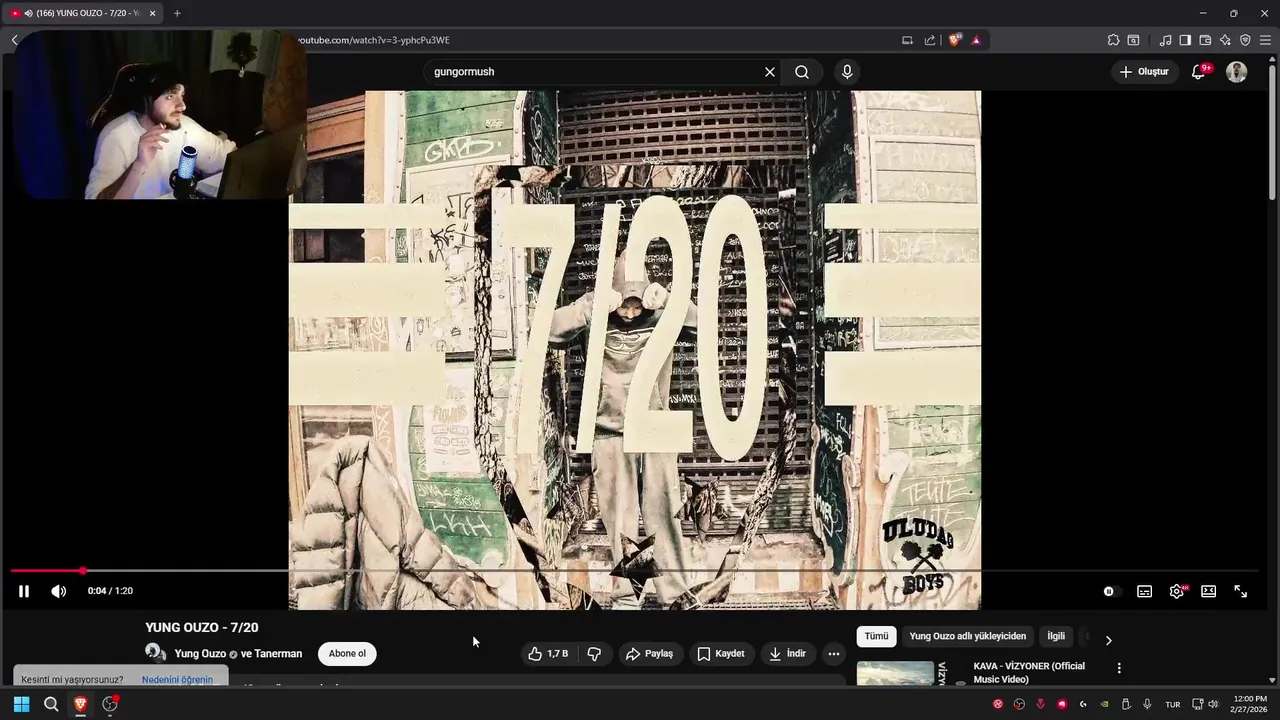Screen dimensions: 1280x720
Task: Open the Oluştur create menu
Action: pos(1144,72)
